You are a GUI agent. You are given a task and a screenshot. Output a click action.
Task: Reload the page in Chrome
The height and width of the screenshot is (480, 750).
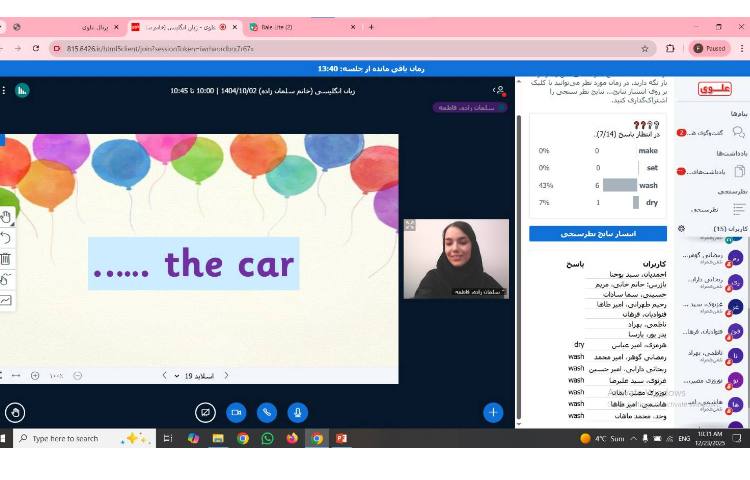(36, 48)
